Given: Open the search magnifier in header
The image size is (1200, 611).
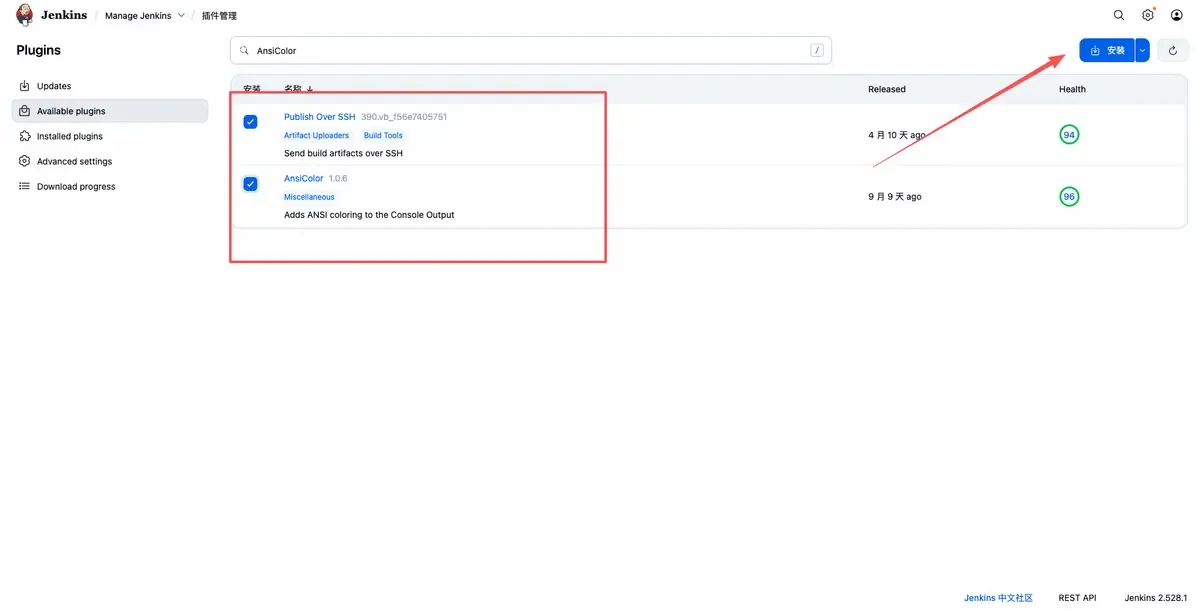Looking at the screenshot, I should coord(1119,15).
